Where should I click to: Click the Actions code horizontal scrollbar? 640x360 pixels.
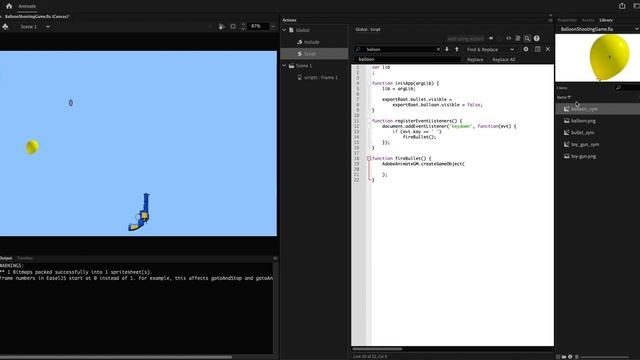click(x=377, y=349)
